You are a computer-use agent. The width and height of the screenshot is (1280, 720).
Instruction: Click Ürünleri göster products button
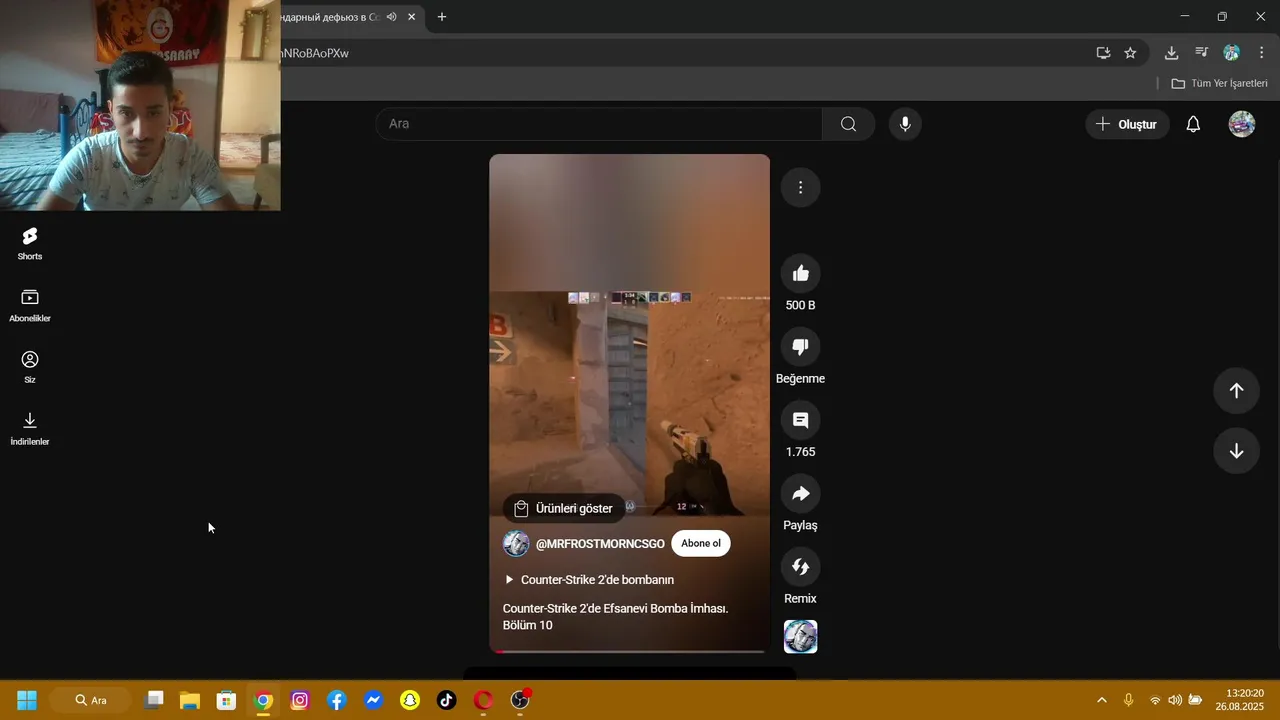[x=564, y=508]
